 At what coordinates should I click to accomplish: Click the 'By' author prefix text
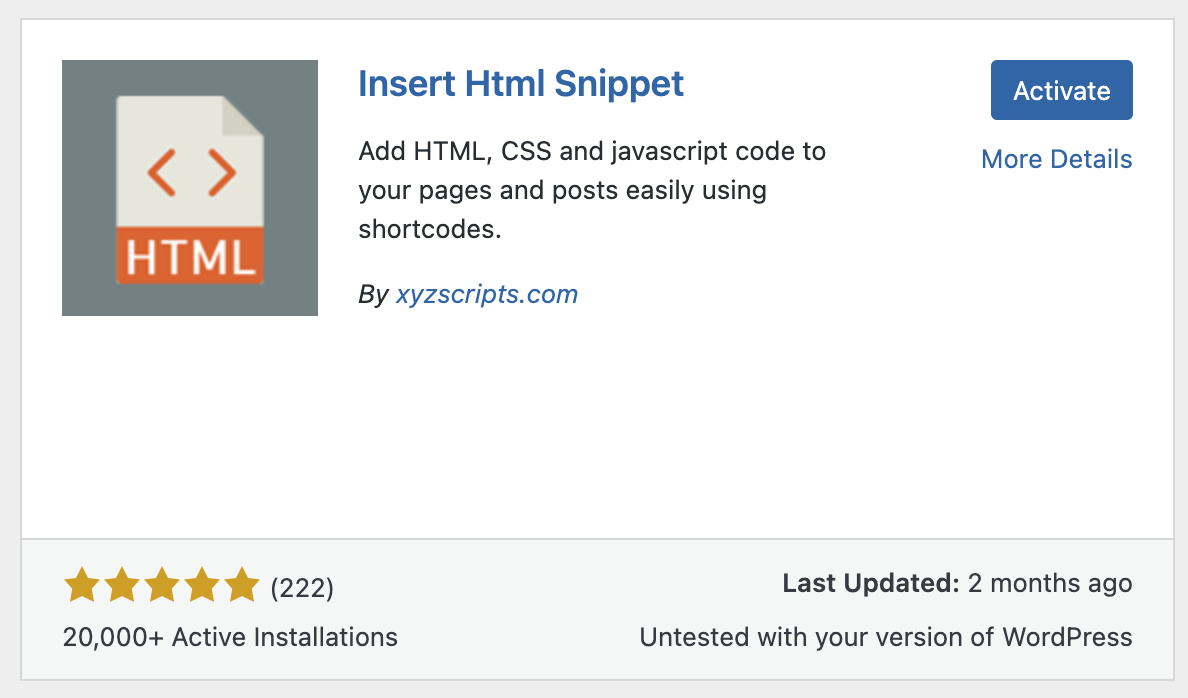[x=372, y=295]
